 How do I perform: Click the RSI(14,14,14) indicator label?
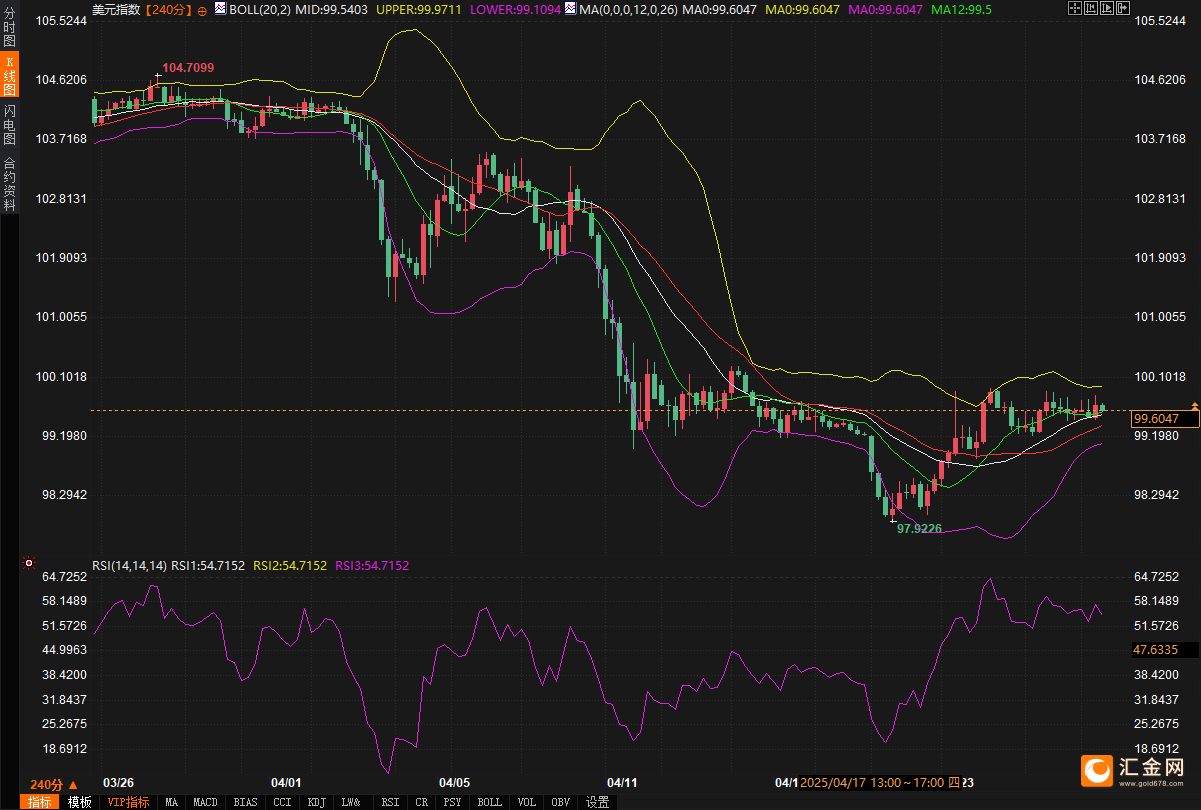[x=130, y=565]
